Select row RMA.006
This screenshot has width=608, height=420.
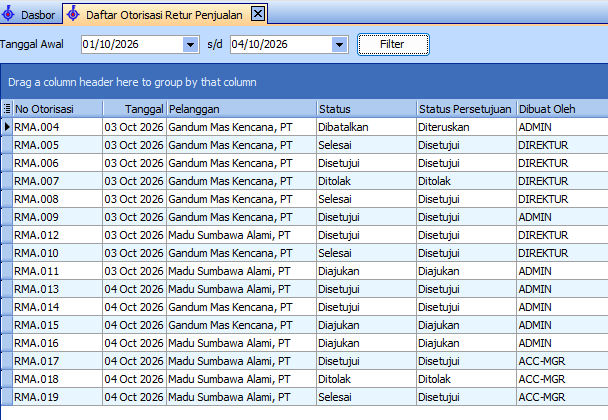(x=305, y=163)
